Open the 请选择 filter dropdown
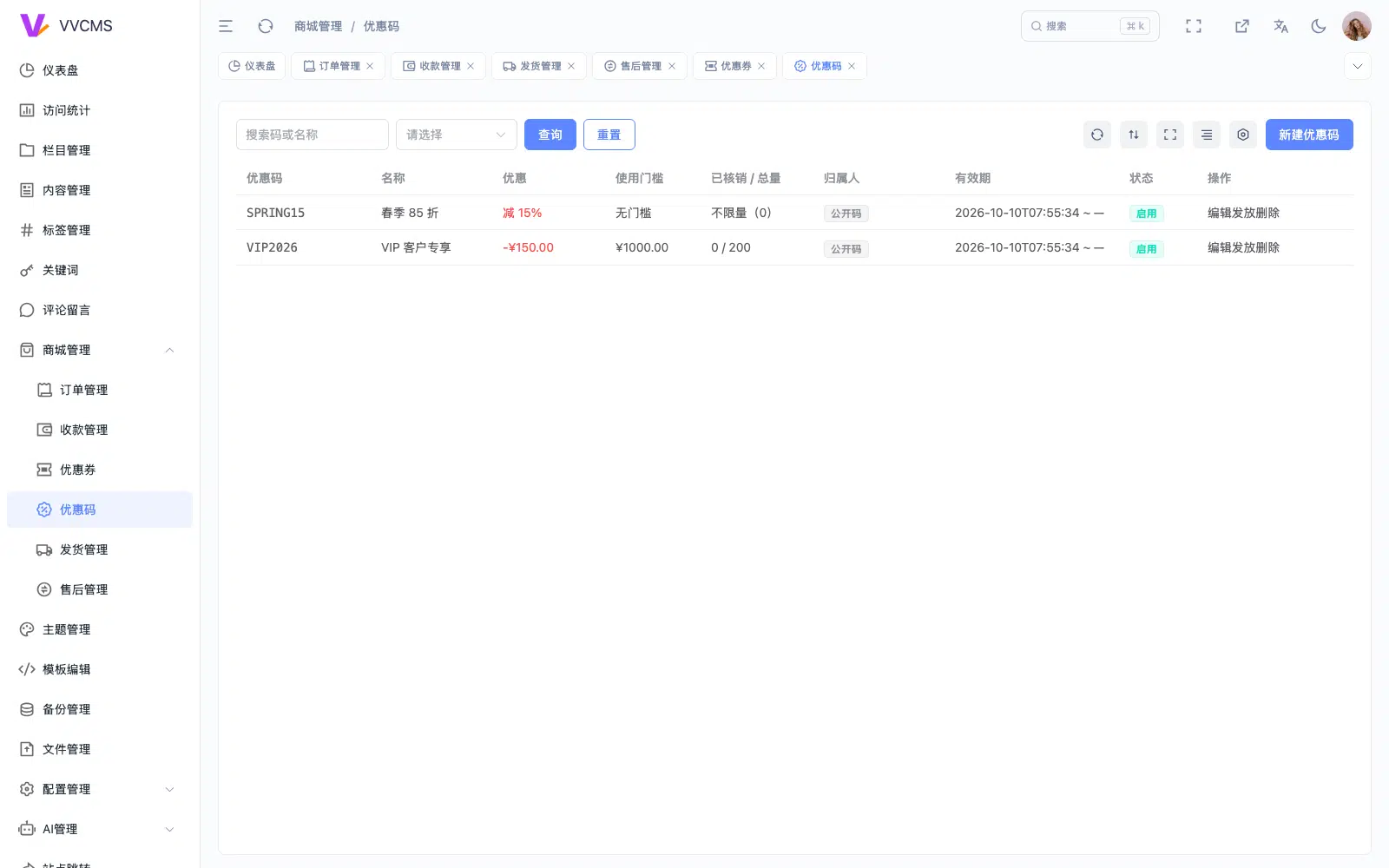This screenshot has width=1389, height=868. point(457,135)
